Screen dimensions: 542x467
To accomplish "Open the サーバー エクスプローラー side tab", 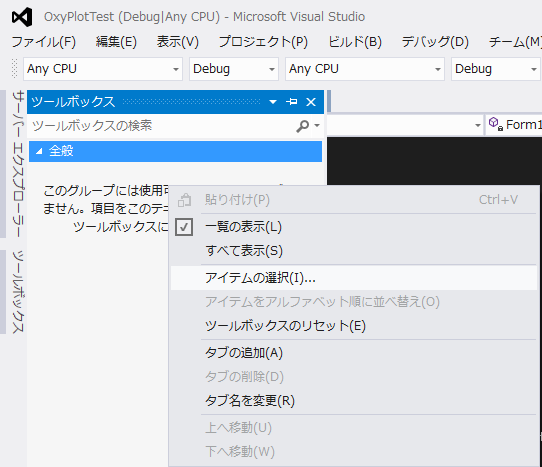I will 18,164.
